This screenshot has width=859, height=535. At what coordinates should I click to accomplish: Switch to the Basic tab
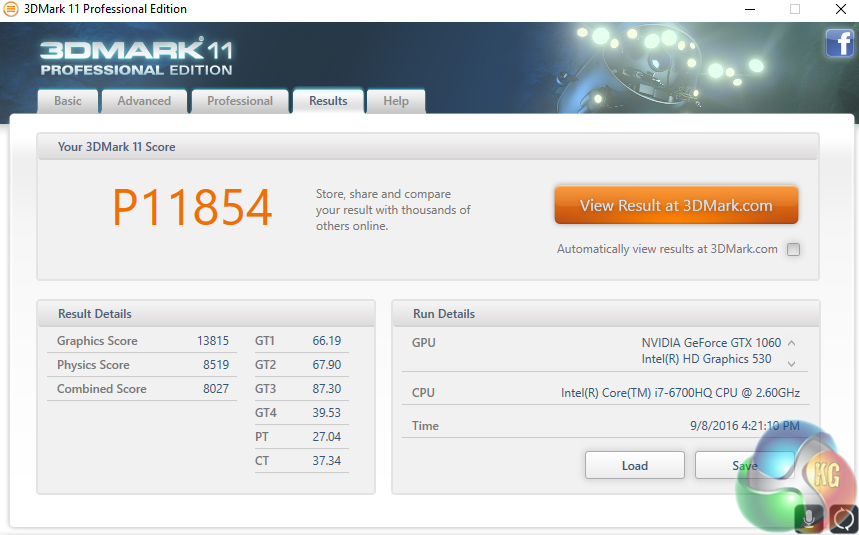pos(68,101)
